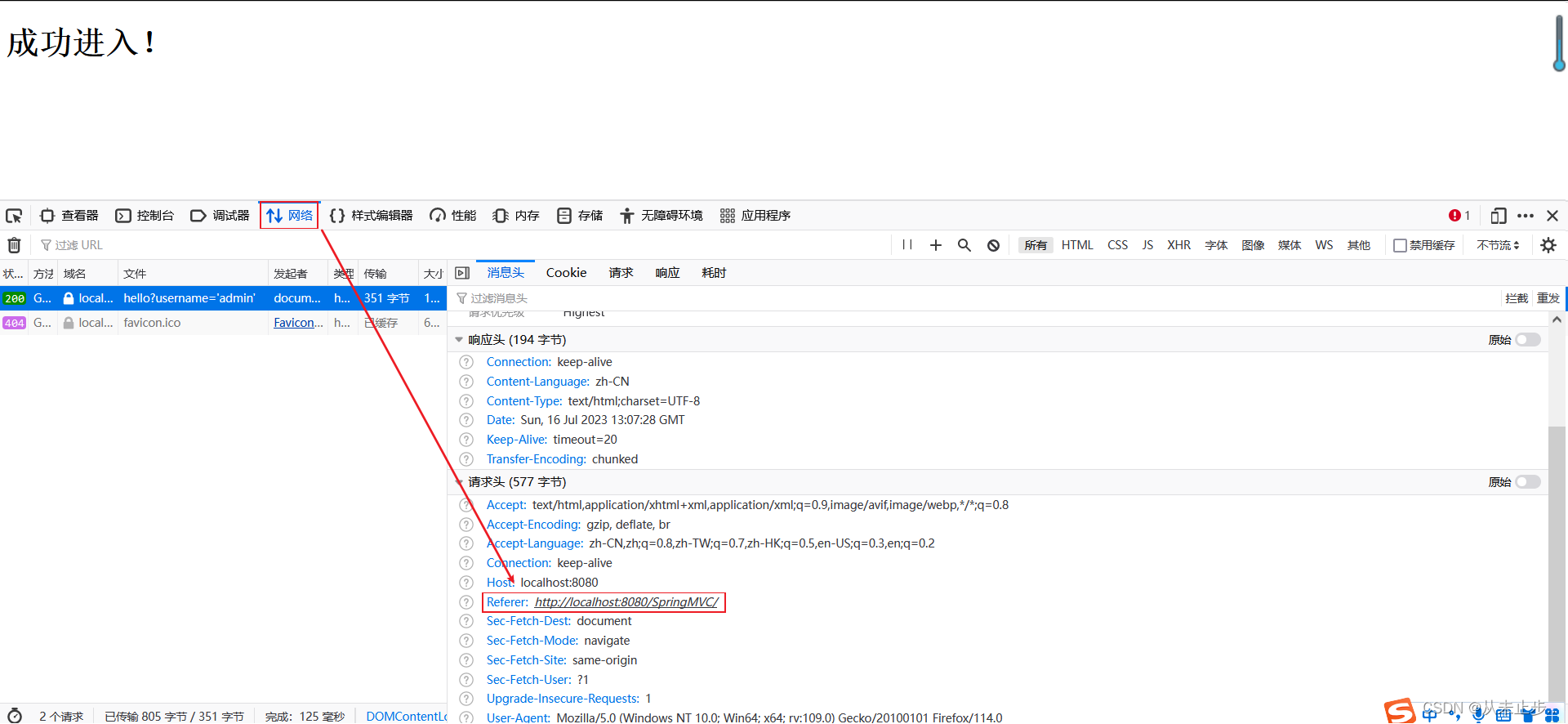The height and width of the screenshot is (724, 1568).
Task: Select the favicon.ico request row
Action: (x=223, y=323)
